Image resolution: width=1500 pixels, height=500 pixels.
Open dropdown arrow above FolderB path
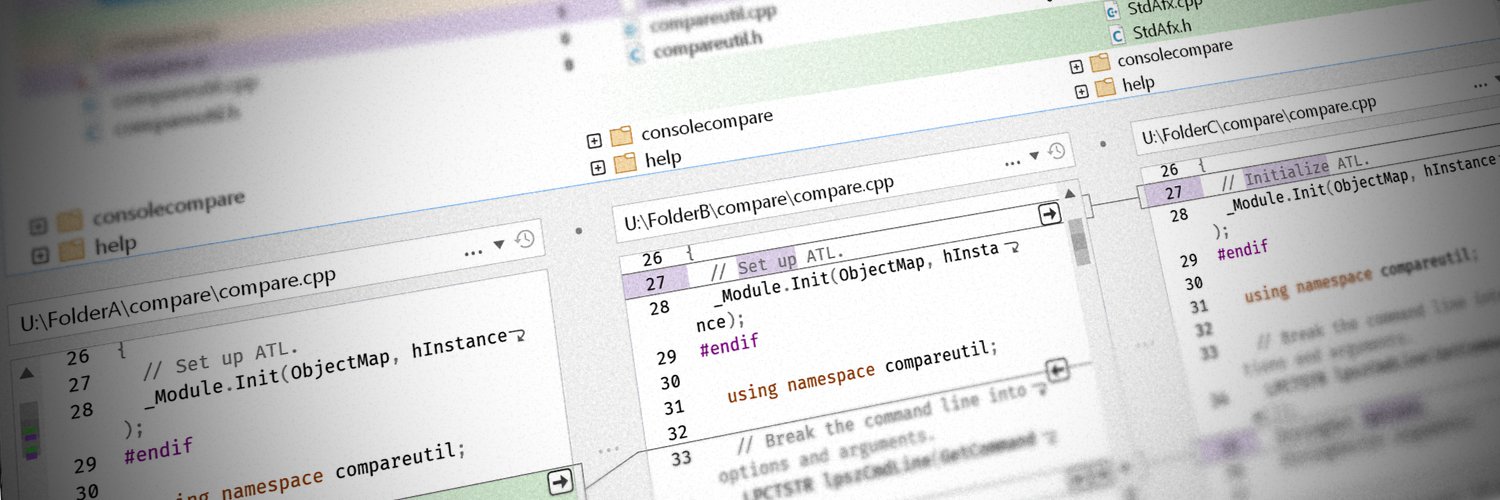tap(1035, 154)
